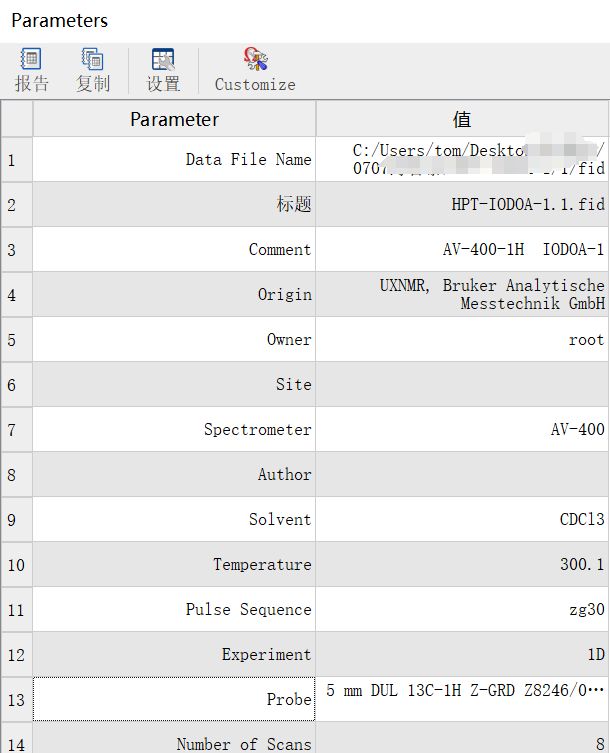Click row header number 14

click(x=16, y=742)
